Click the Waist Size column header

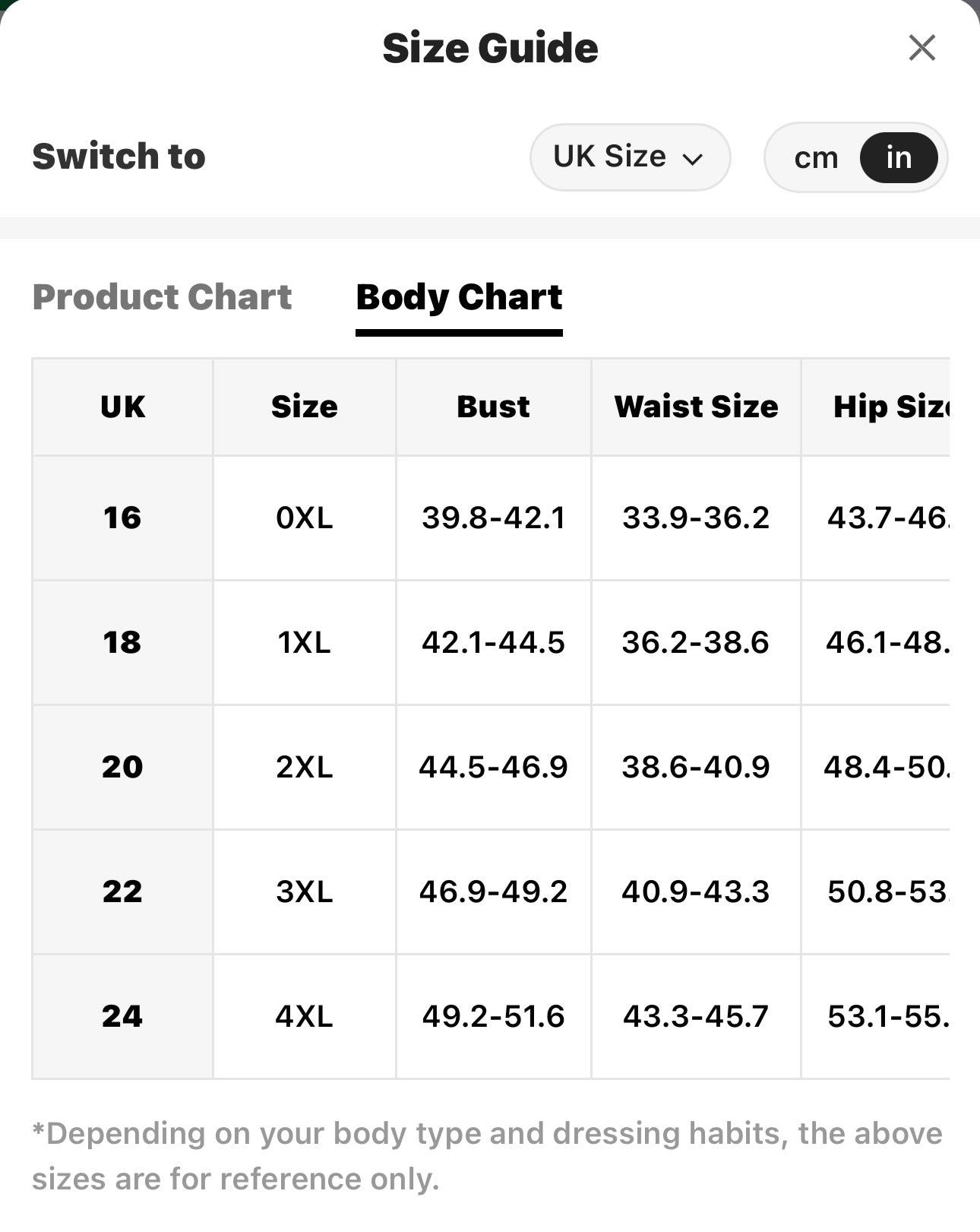click(x=696, y=407)
